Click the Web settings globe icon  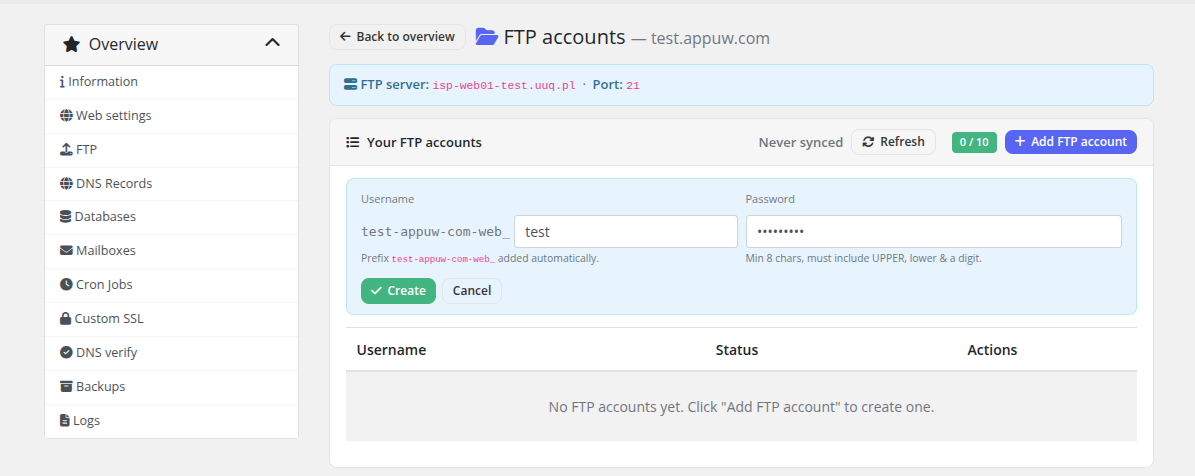[66, 116]
